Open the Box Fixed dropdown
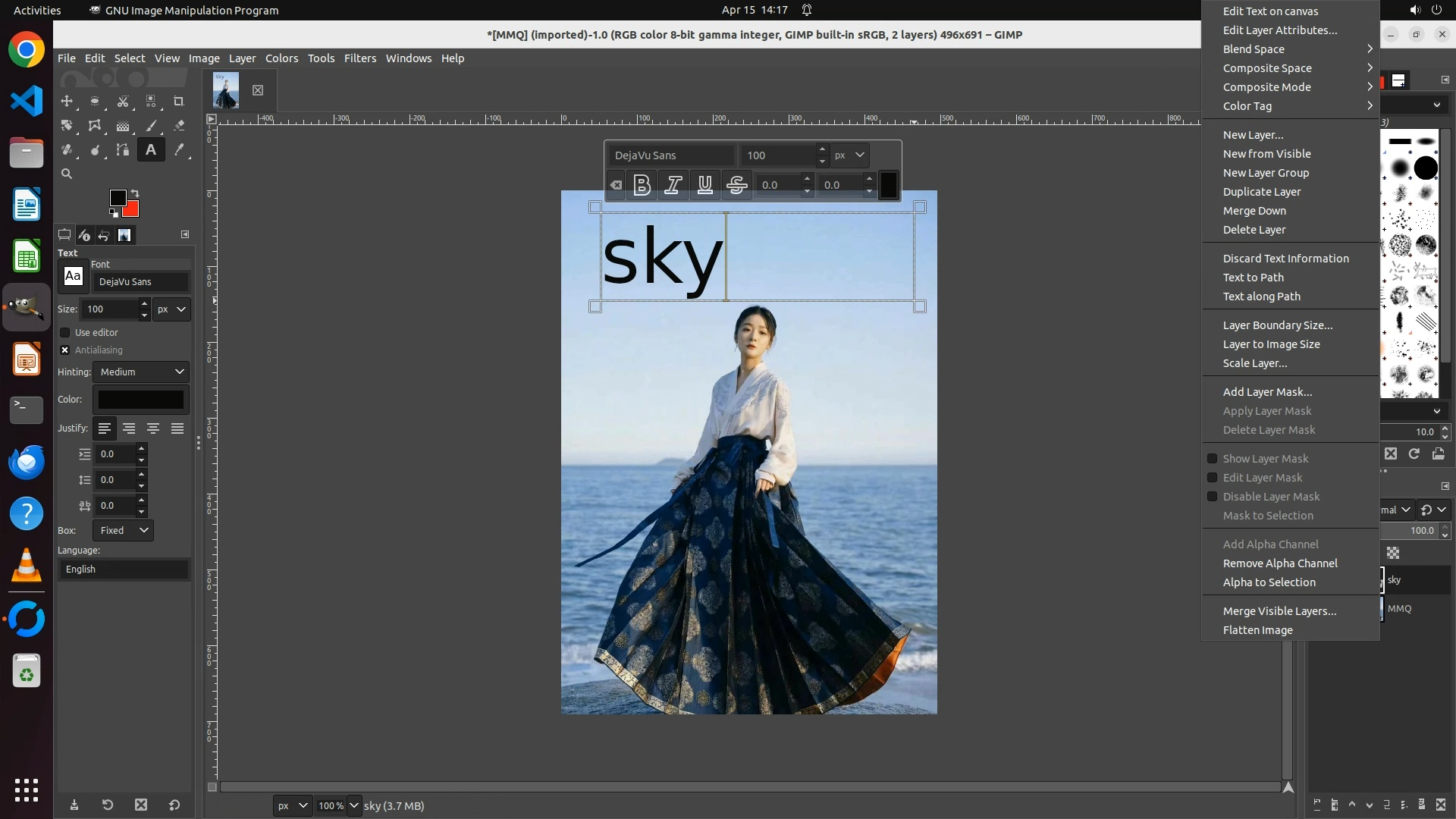The image size is (1456, 819). pyautogui.click(x=123, y=530)
